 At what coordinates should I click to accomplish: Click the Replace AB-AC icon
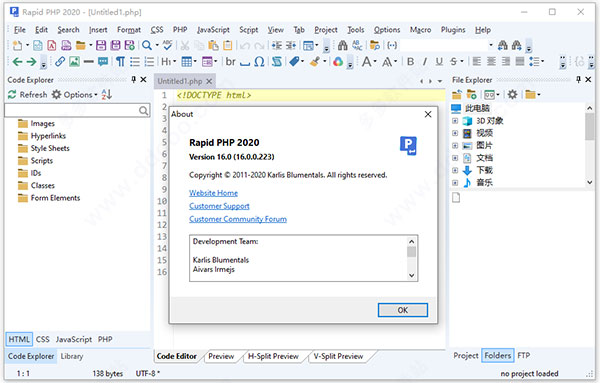[x=357, y=46]
